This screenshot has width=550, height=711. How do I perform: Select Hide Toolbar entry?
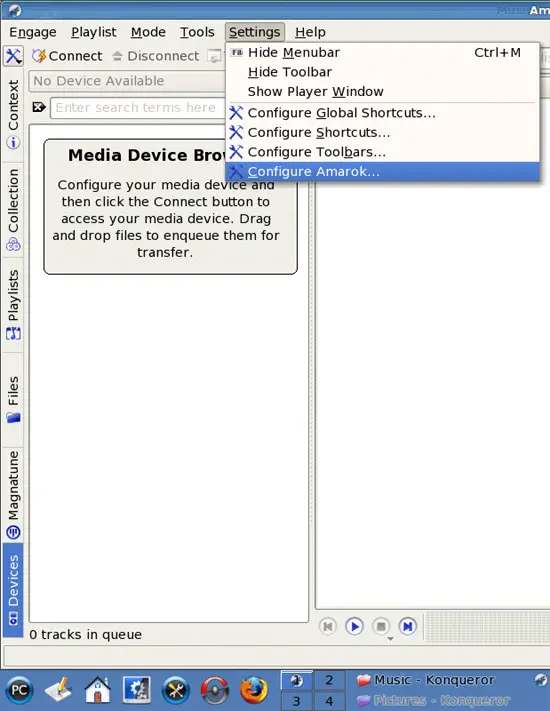click(382, 72)
